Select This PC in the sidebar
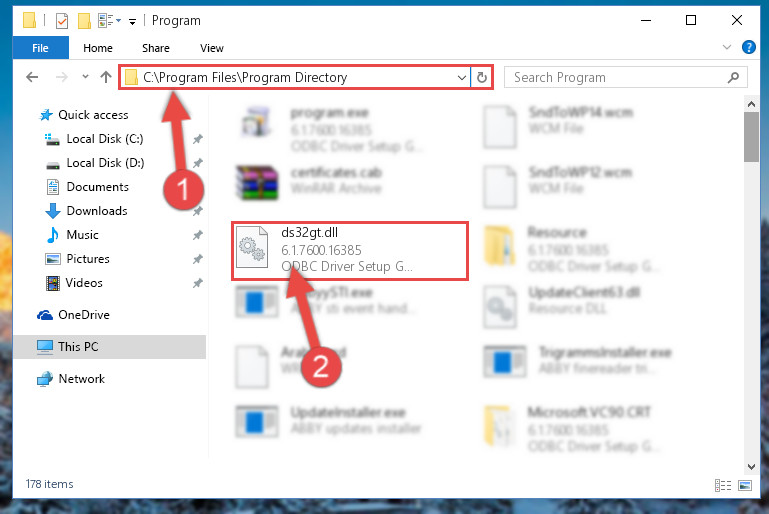The image size is (769, 514). (110, 347)
